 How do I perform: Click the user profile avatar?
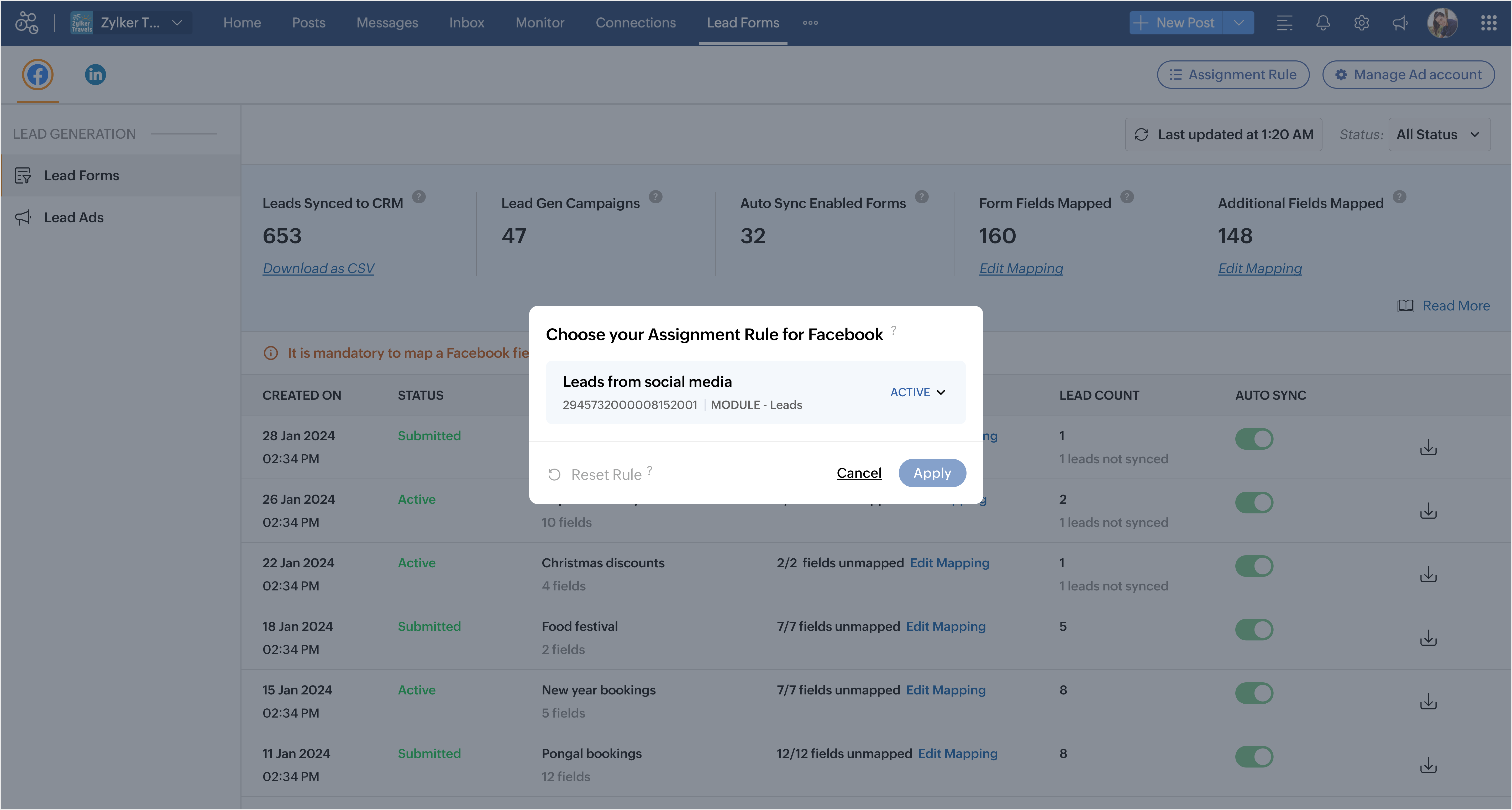1442,23
